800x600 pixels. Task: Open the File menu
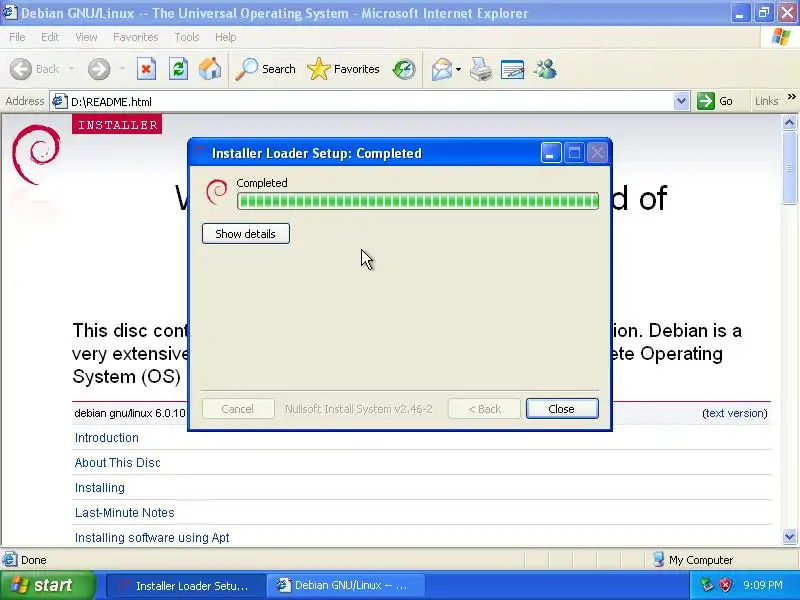pos(17,37)
